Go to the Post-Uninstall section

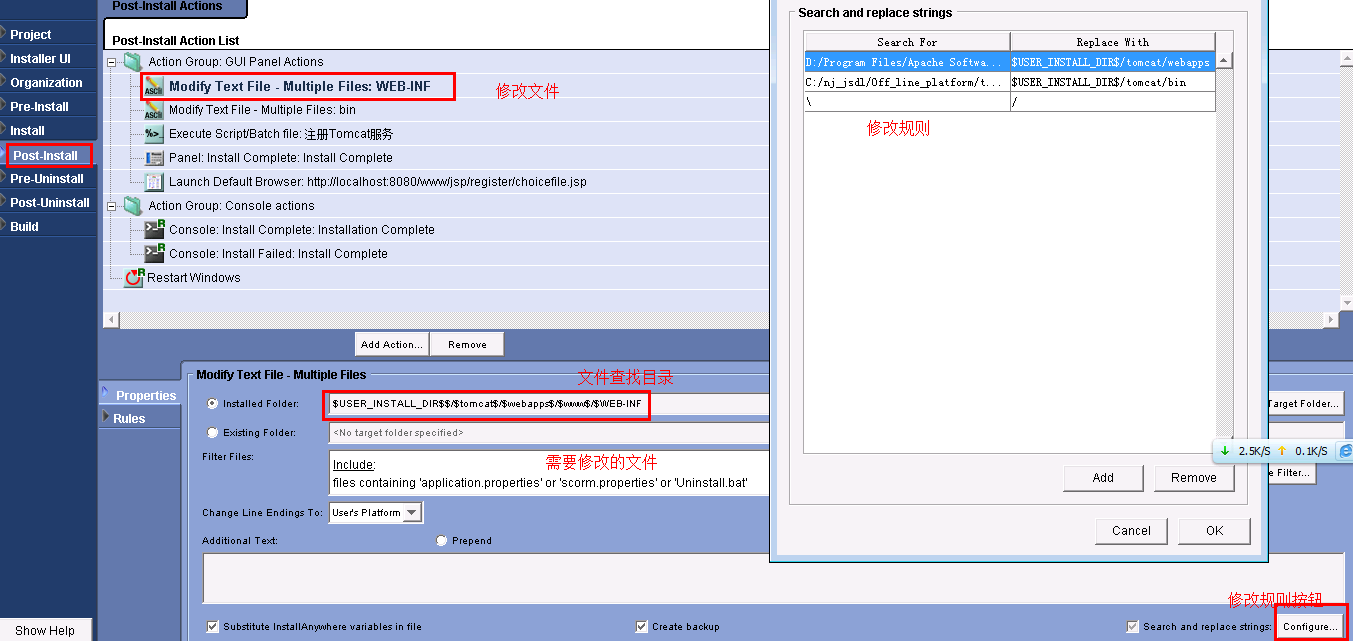point(48,202)
